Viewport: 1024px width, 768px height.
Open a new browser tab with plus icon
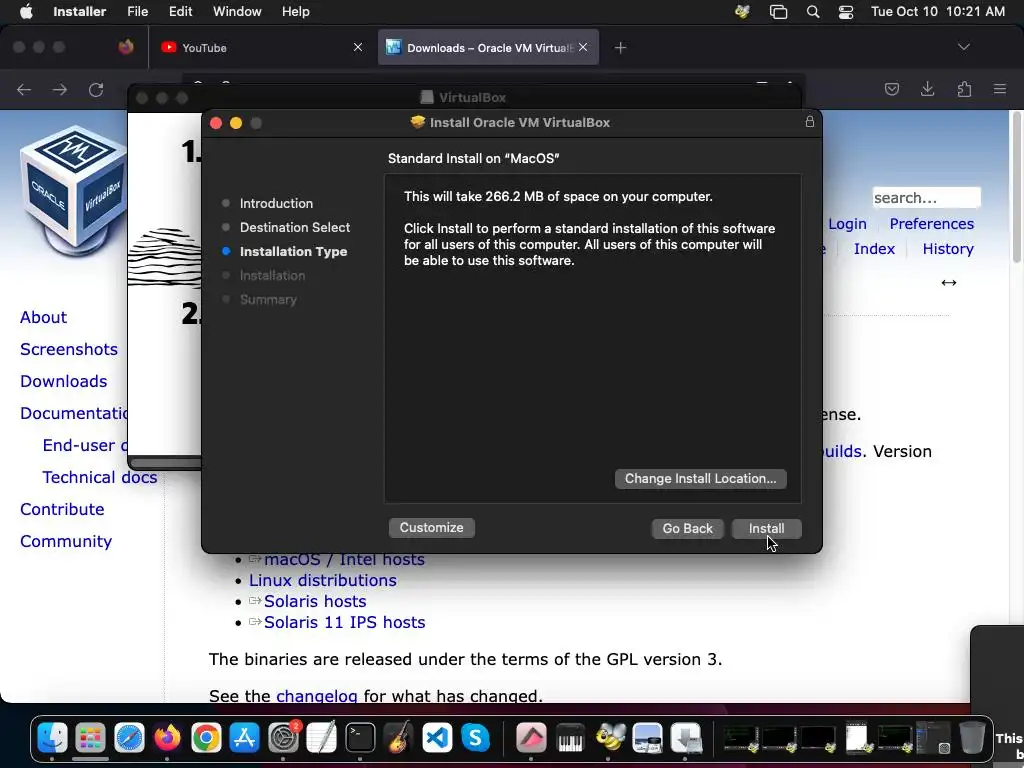pos(620,48)
